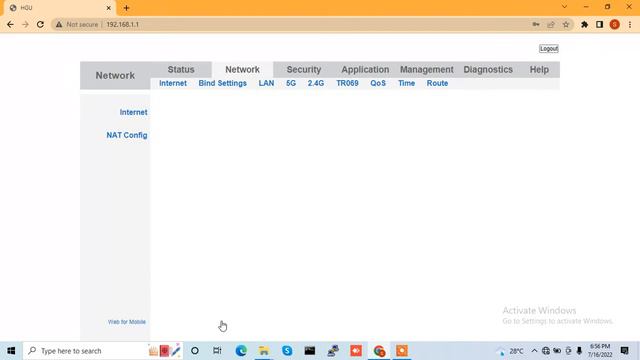Open Skype from the taskbar
Image resolution: width=640 pixels, height=360 pixels.
point(287,351)
